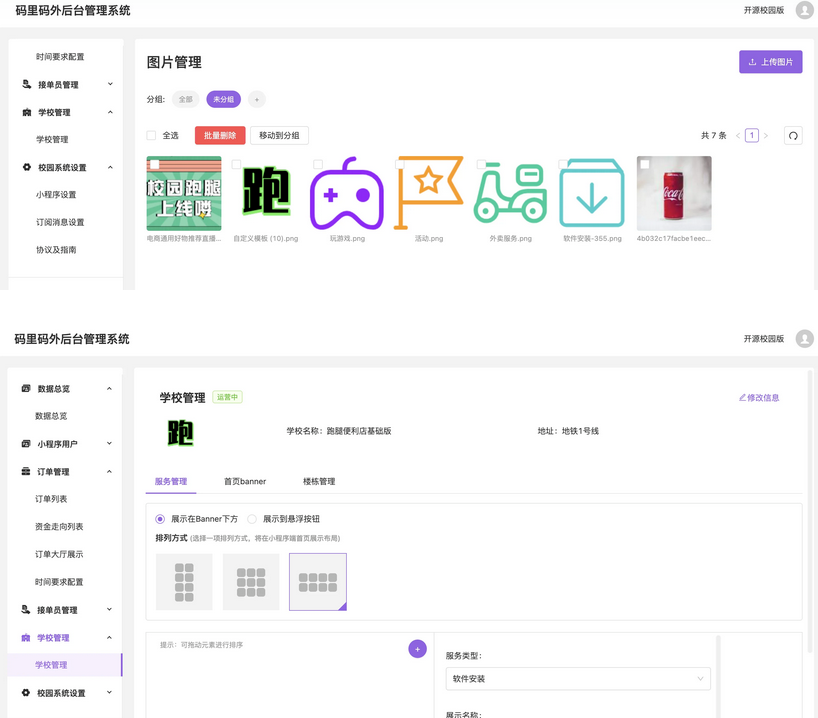
Task: Select three-column grid layout icon
Action: (x=251, y=582)
